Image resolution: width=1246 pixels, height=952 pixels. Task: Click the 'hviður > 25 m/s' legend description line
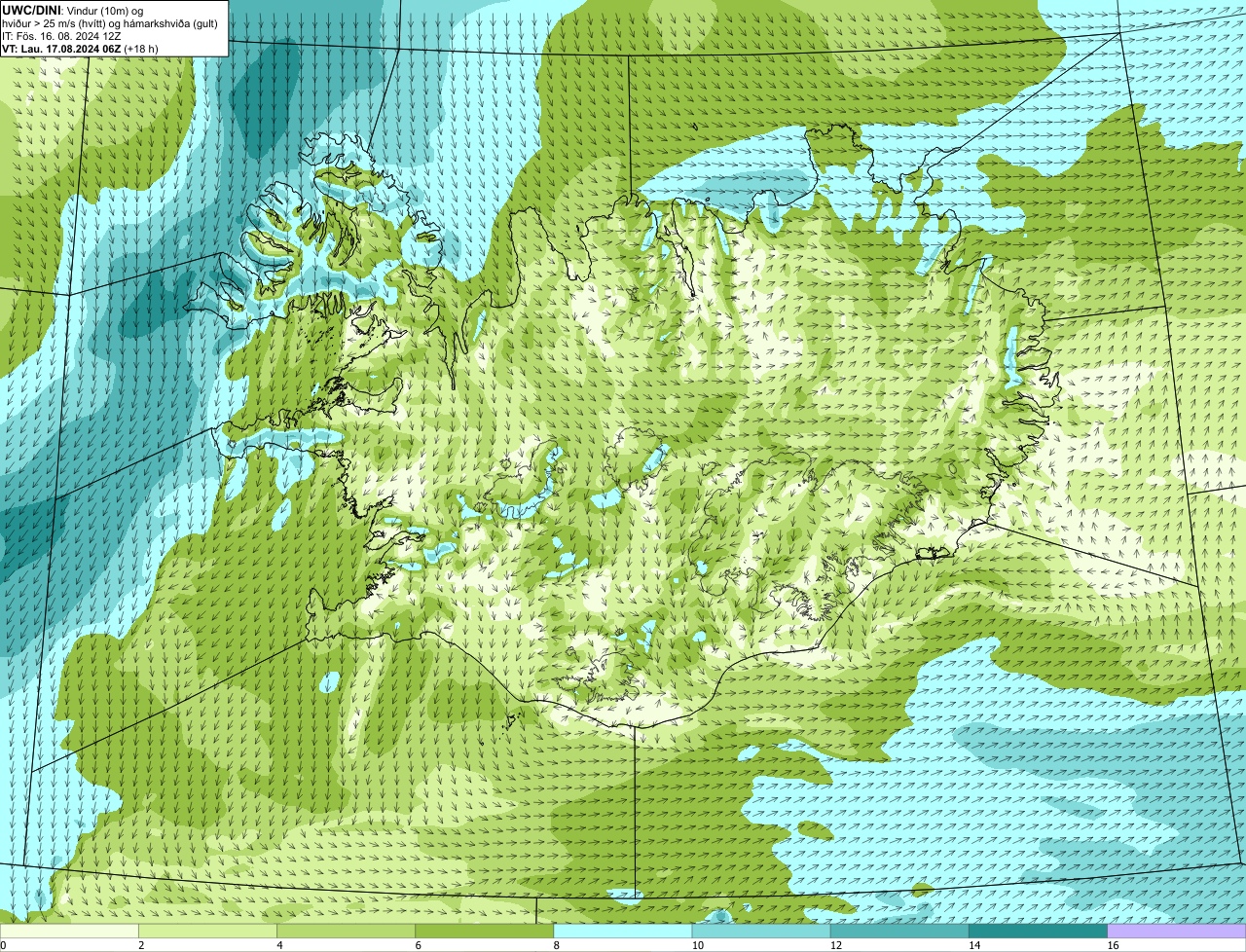click(110, 23)
